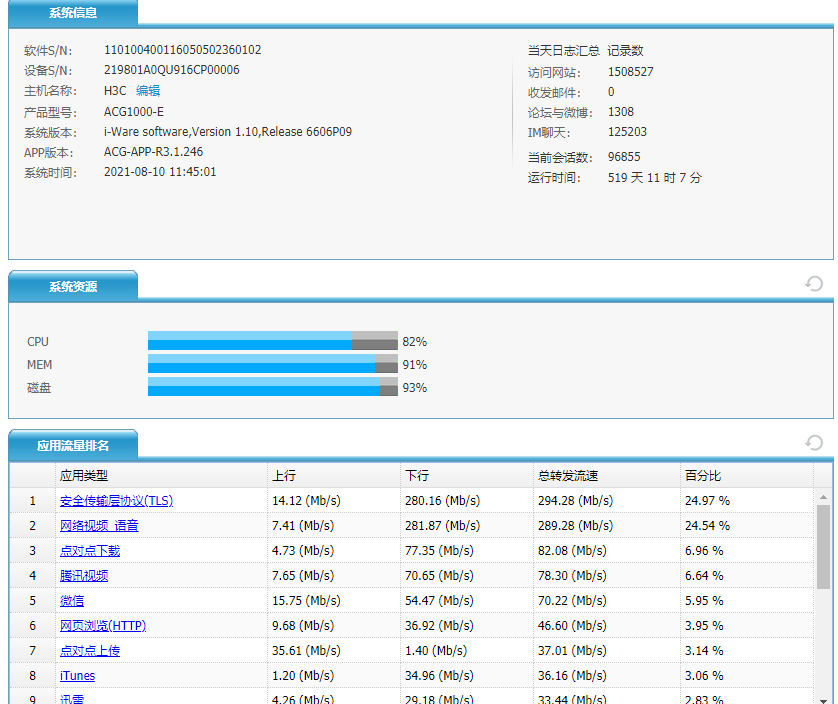The width and height of the screenshot is (838, 704).
Task: Click the 24.97 % percentage cell
Action: coord(707,501)
